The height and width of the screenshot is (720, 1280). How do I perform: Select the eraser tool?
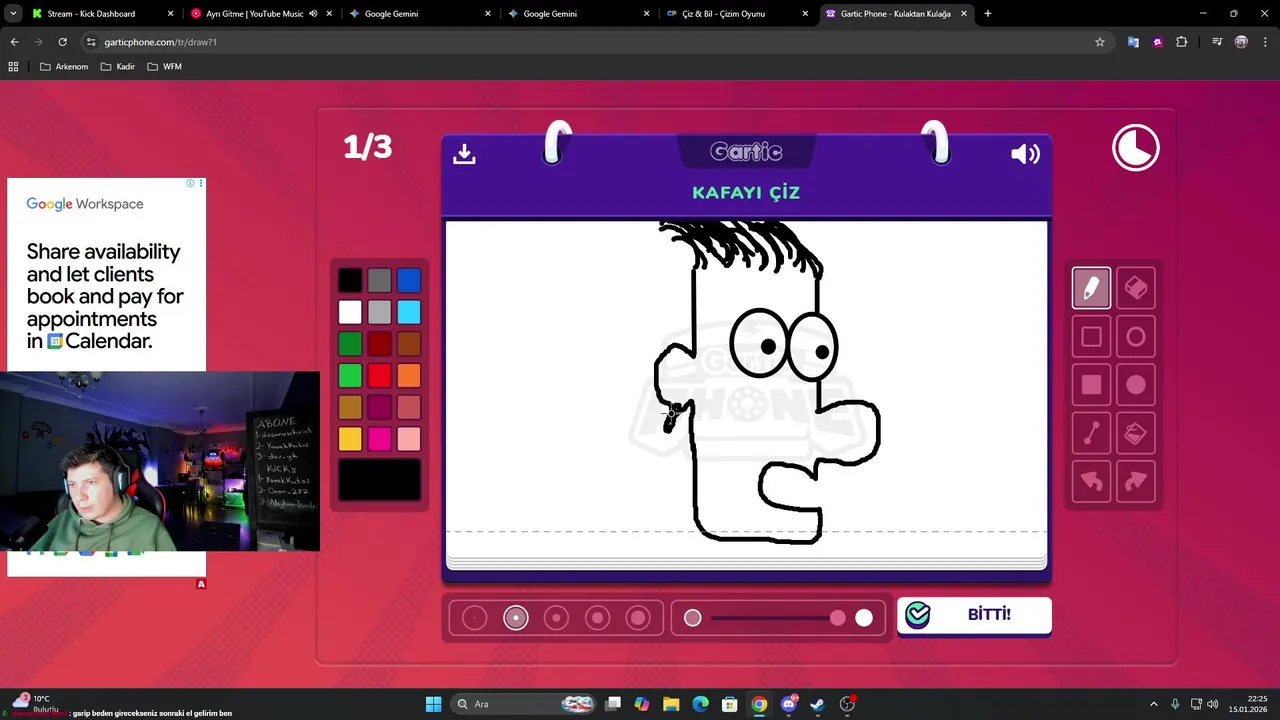coord(1136,288)
